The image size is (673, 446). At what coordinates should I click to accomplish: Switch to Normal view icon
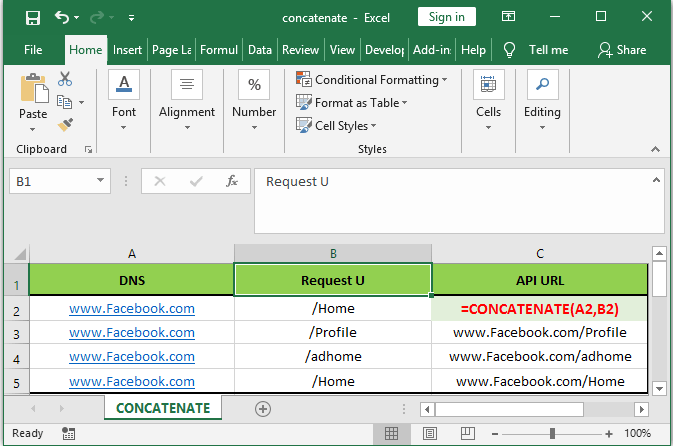[x=391, y=434]
